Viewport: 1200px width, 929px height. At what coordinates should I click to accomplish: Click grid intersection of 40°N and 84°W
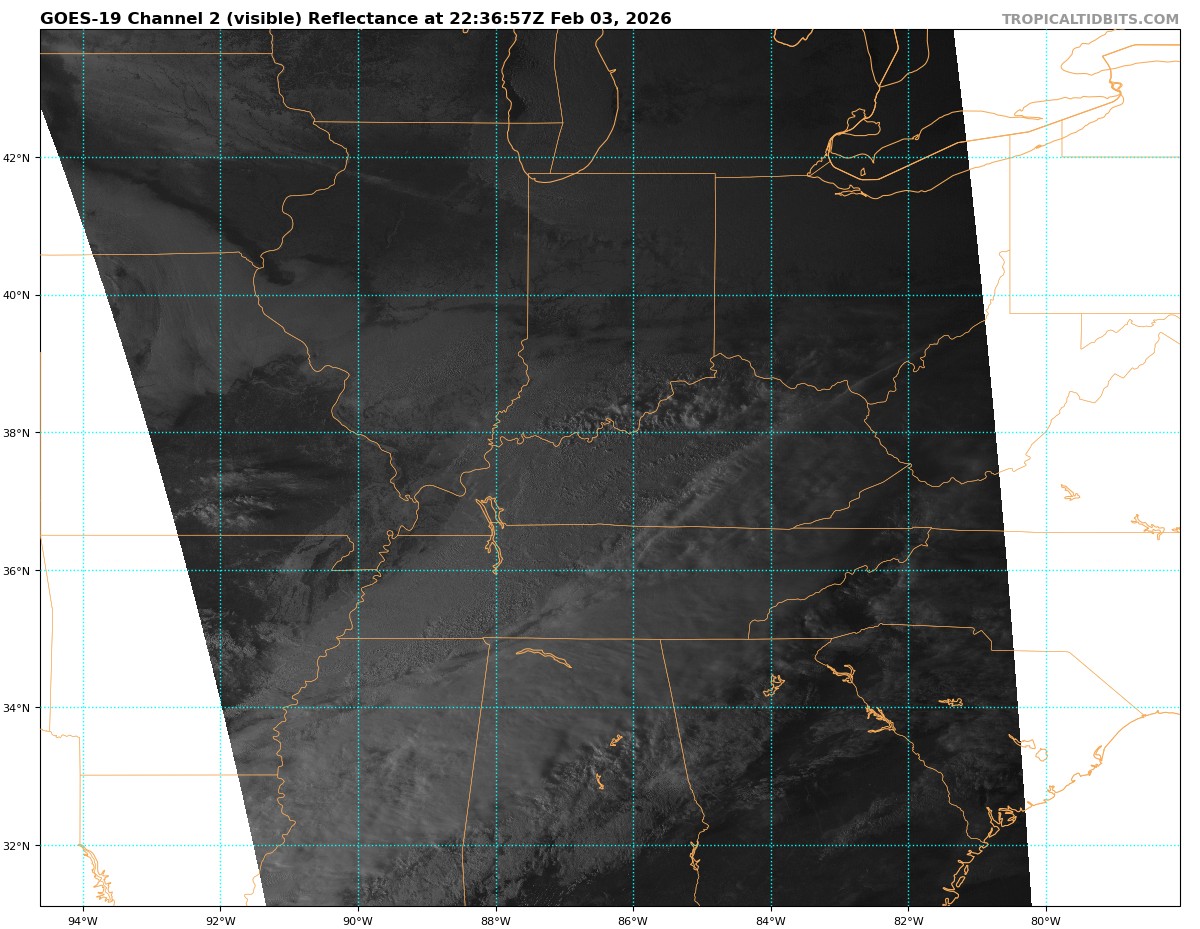point(771,295)
